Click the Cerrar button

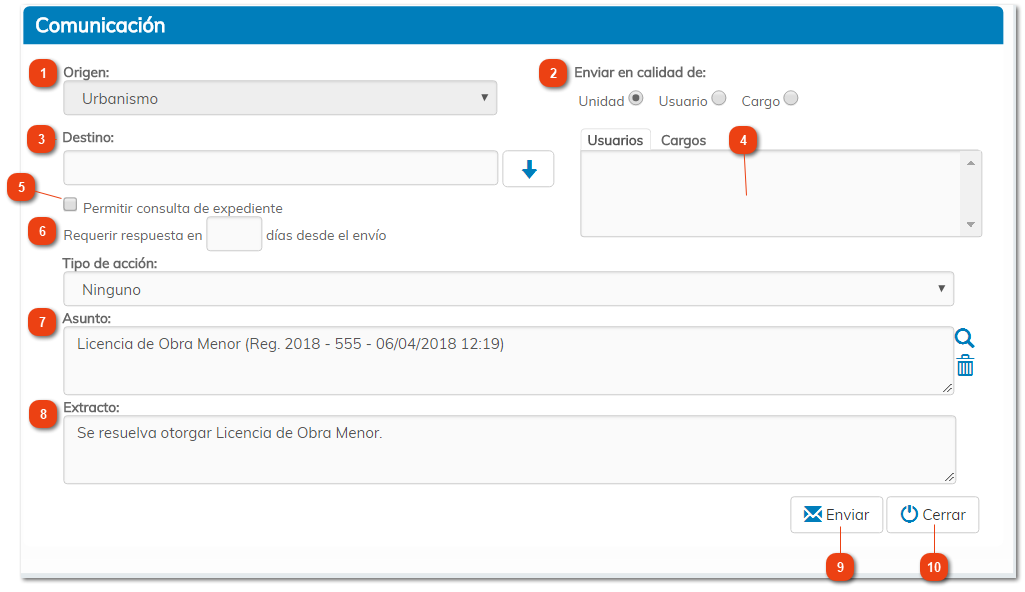[933, 514]
